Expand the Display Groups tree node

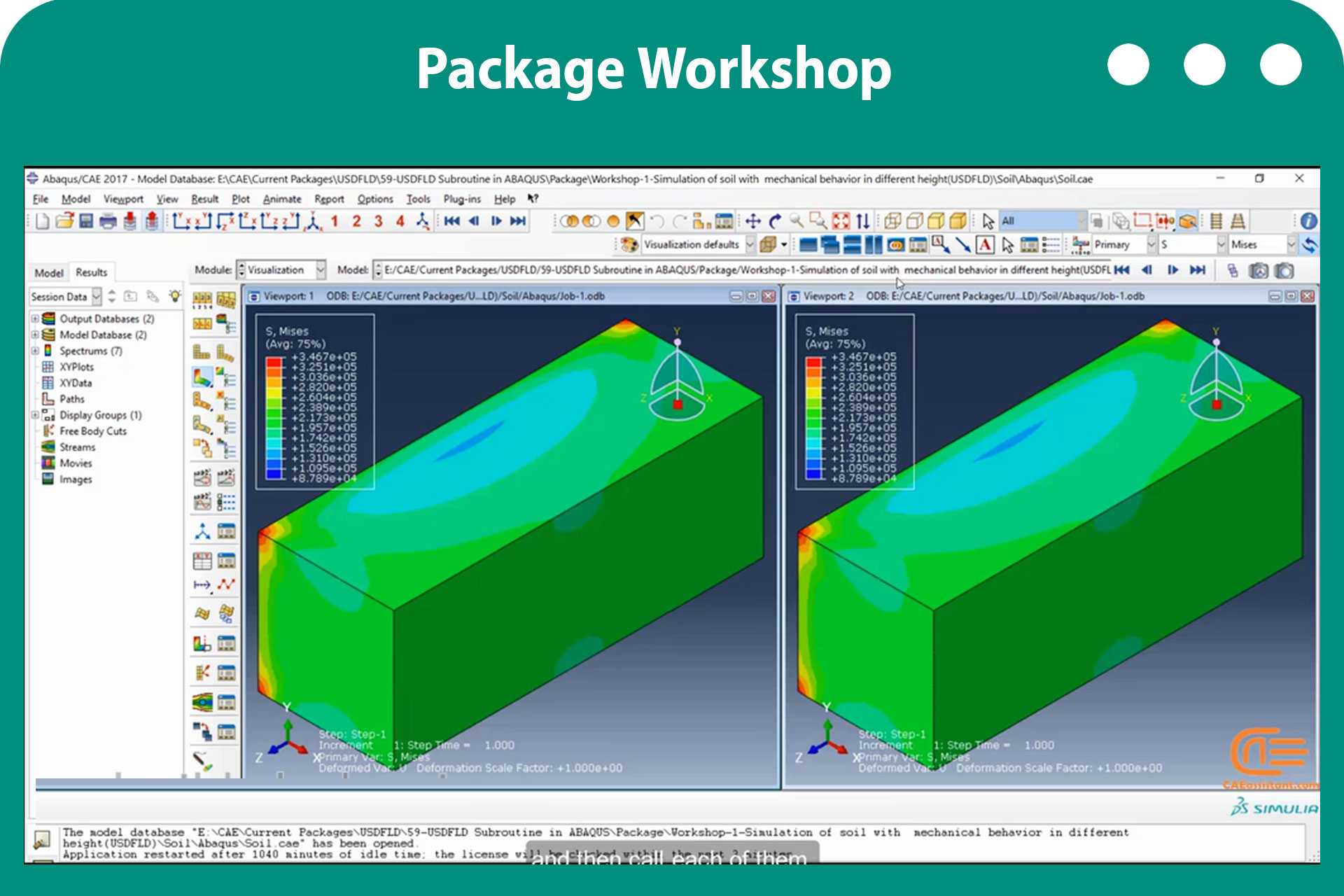click(35, 415)
